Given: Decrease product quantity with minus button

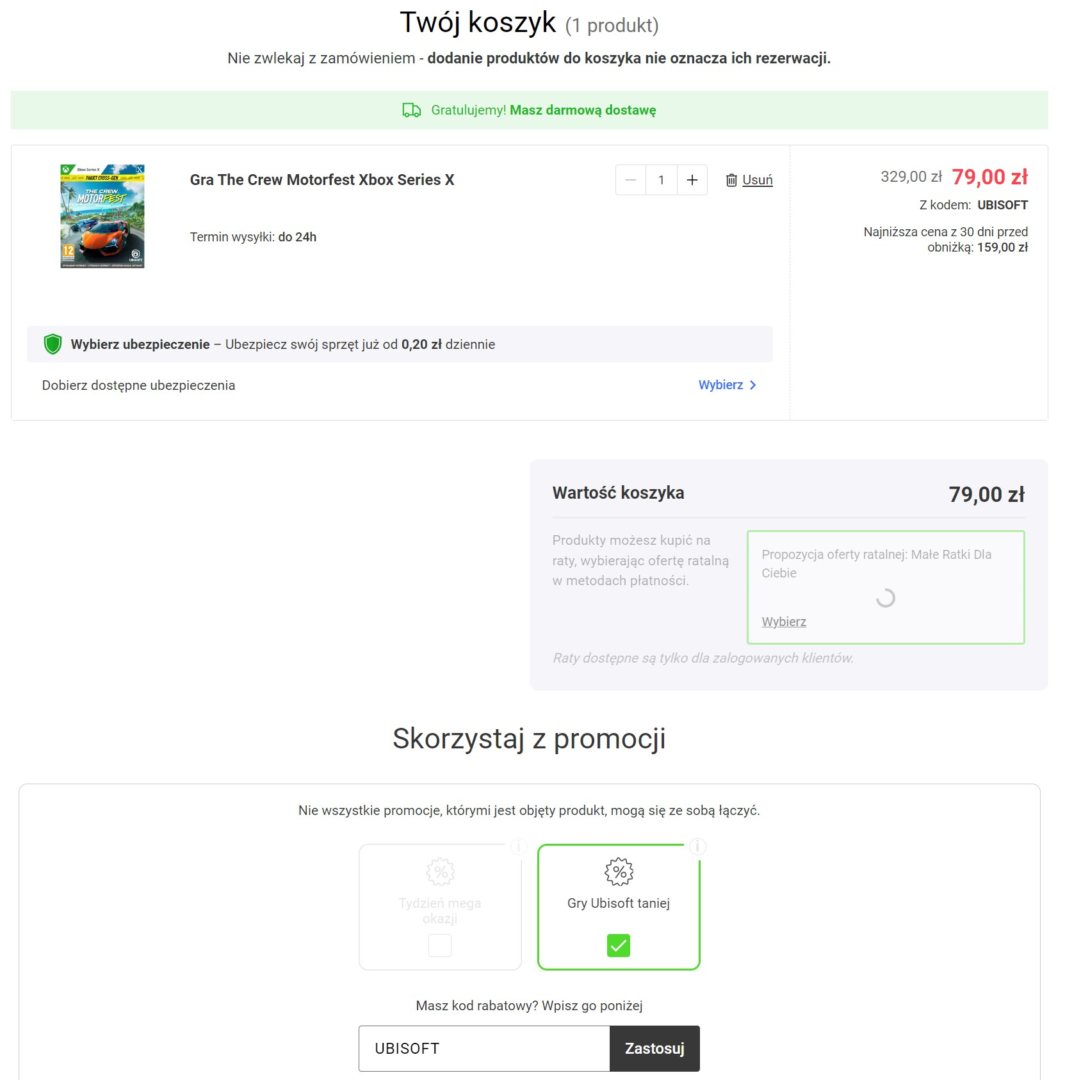Looking at the screenshot, I should pos(630,180).
